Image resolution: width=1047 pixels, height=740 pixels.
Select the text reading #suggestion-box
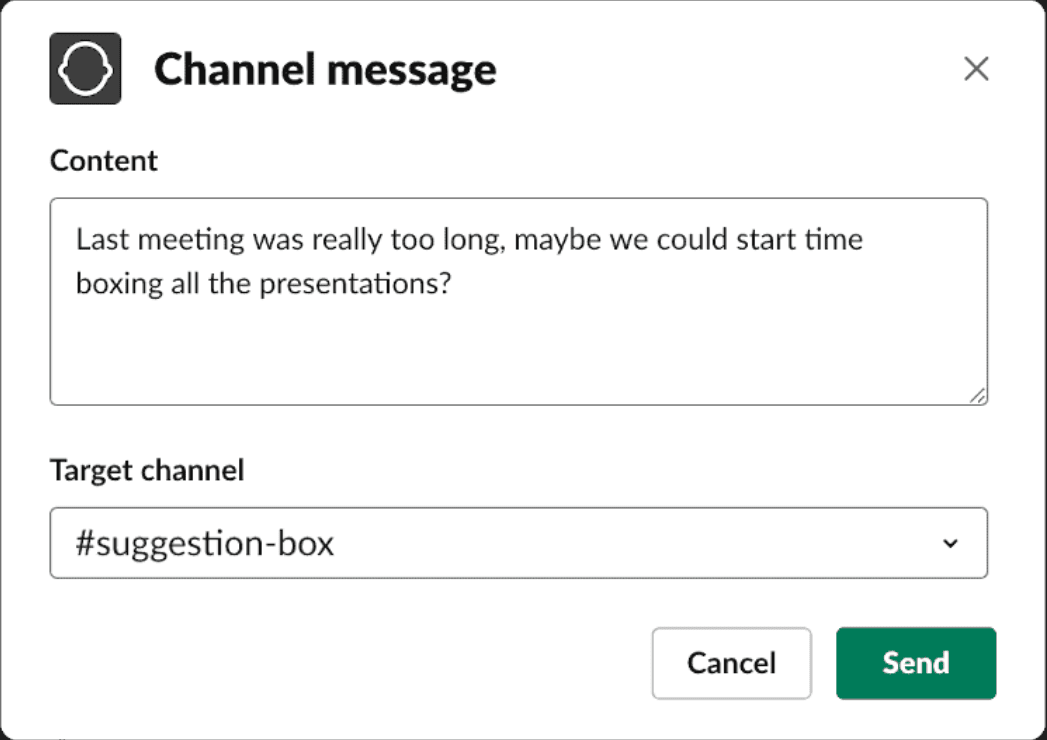[x=200, y=542]
